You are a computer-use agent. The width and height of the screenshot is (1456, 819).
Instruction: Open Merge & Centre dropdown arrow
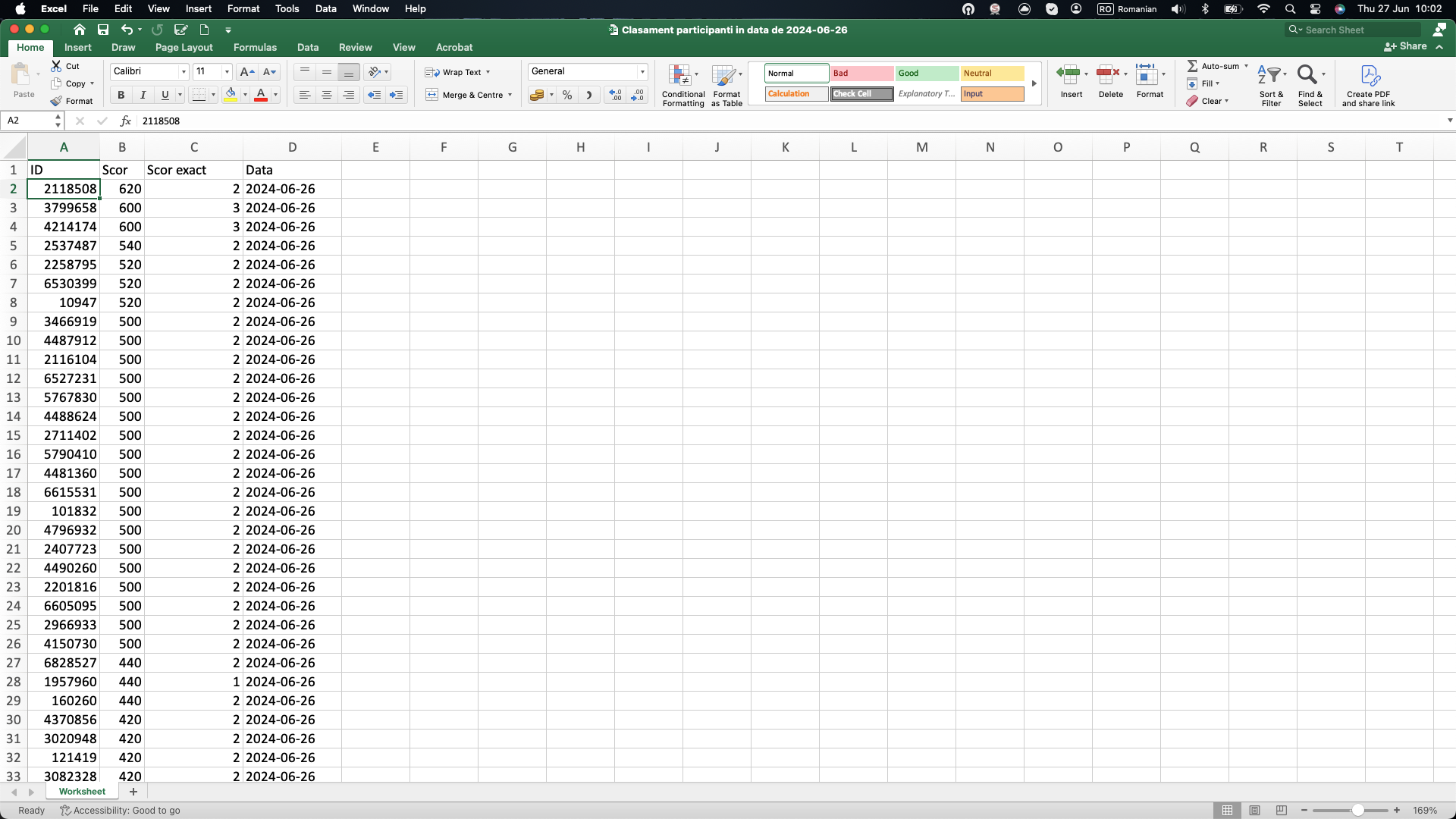click(510, 95)
